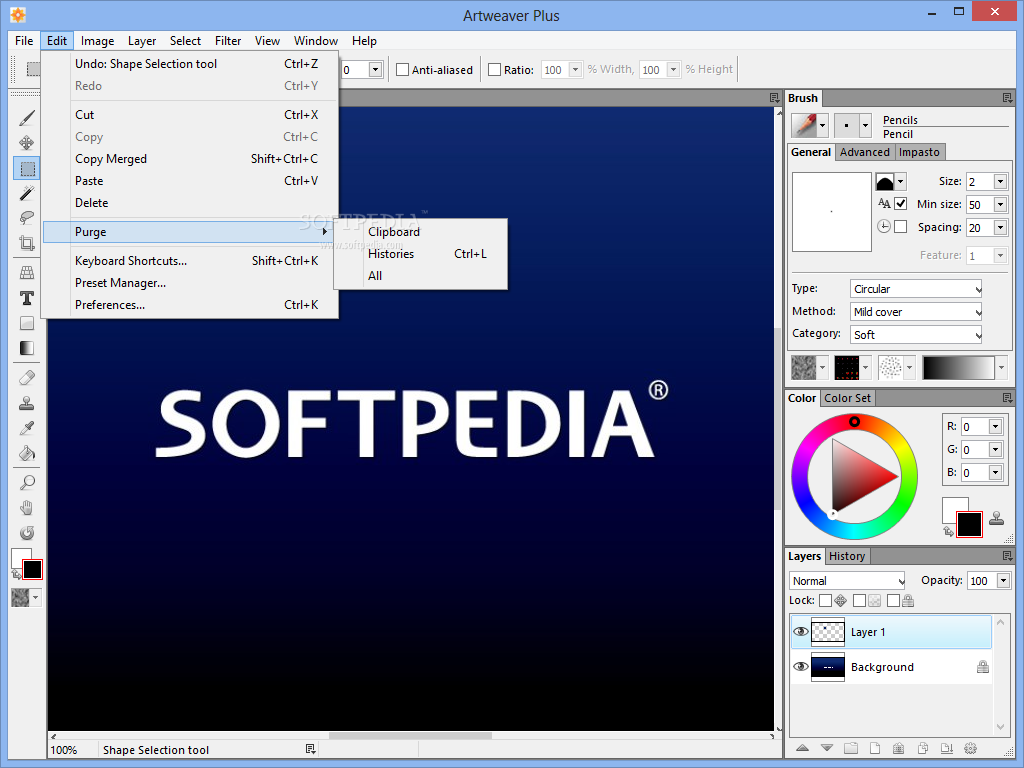Hide the Background layer eye icon
Image resolution: width=1024 pixels, height=768 pixels.
tap(801, 667)
